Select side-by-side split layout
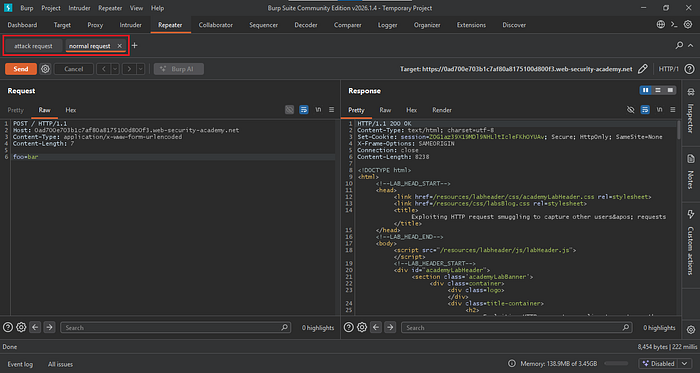The image size is (700, 373). 645,91
